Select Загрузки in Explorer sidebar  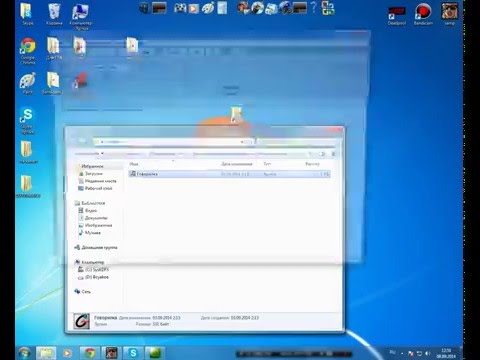click(x=94, y=173)
